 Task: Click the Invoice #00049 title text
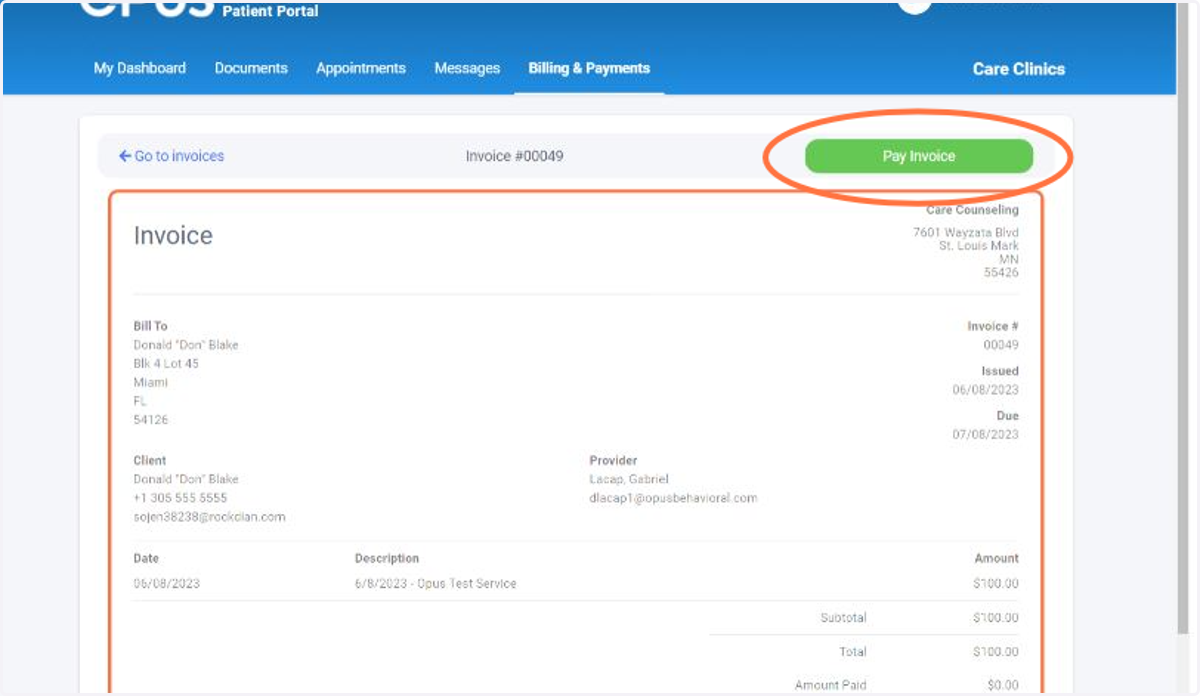tap(515, 156)
